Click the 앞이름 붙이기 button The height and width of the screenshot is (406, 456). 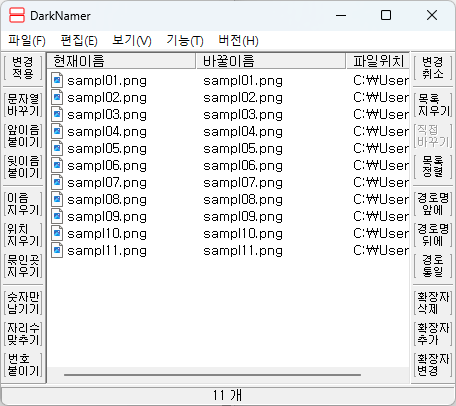23,136
